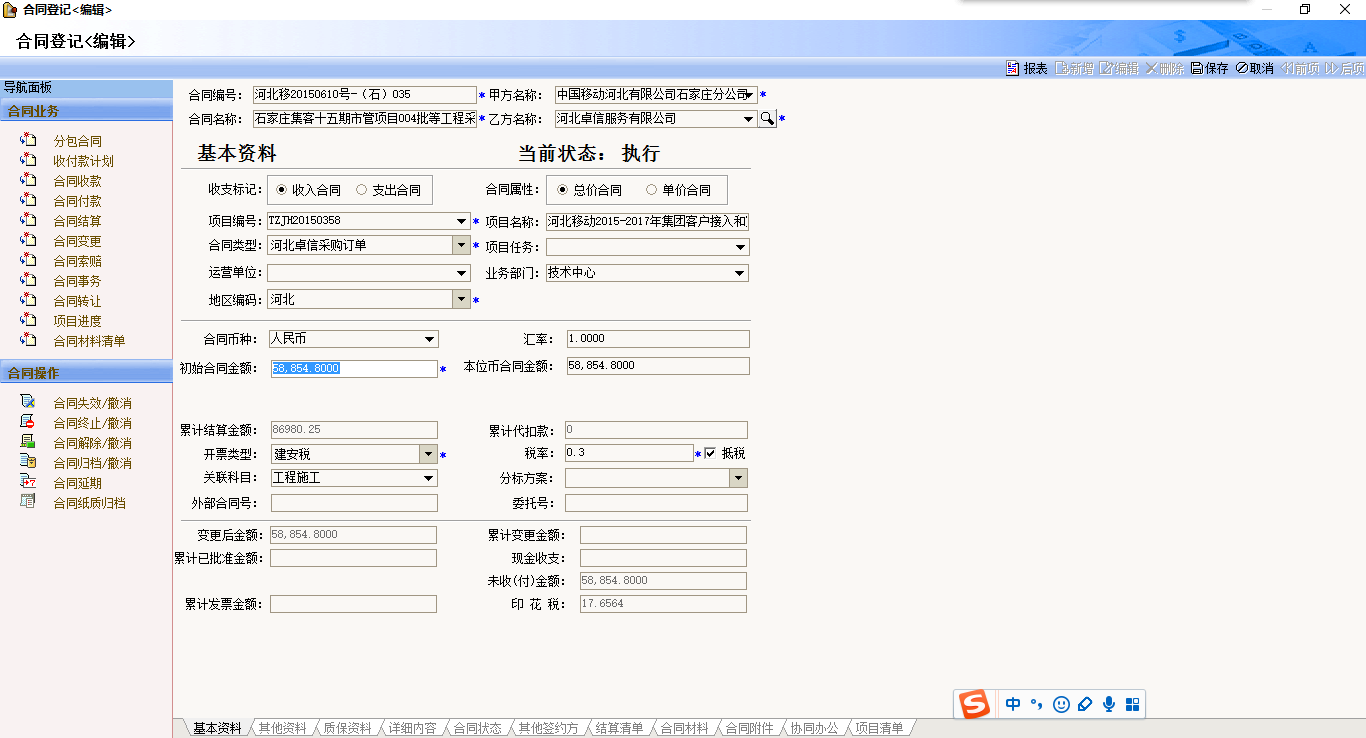
Task: Switch to 其他资料 tab
Action: 283,728
